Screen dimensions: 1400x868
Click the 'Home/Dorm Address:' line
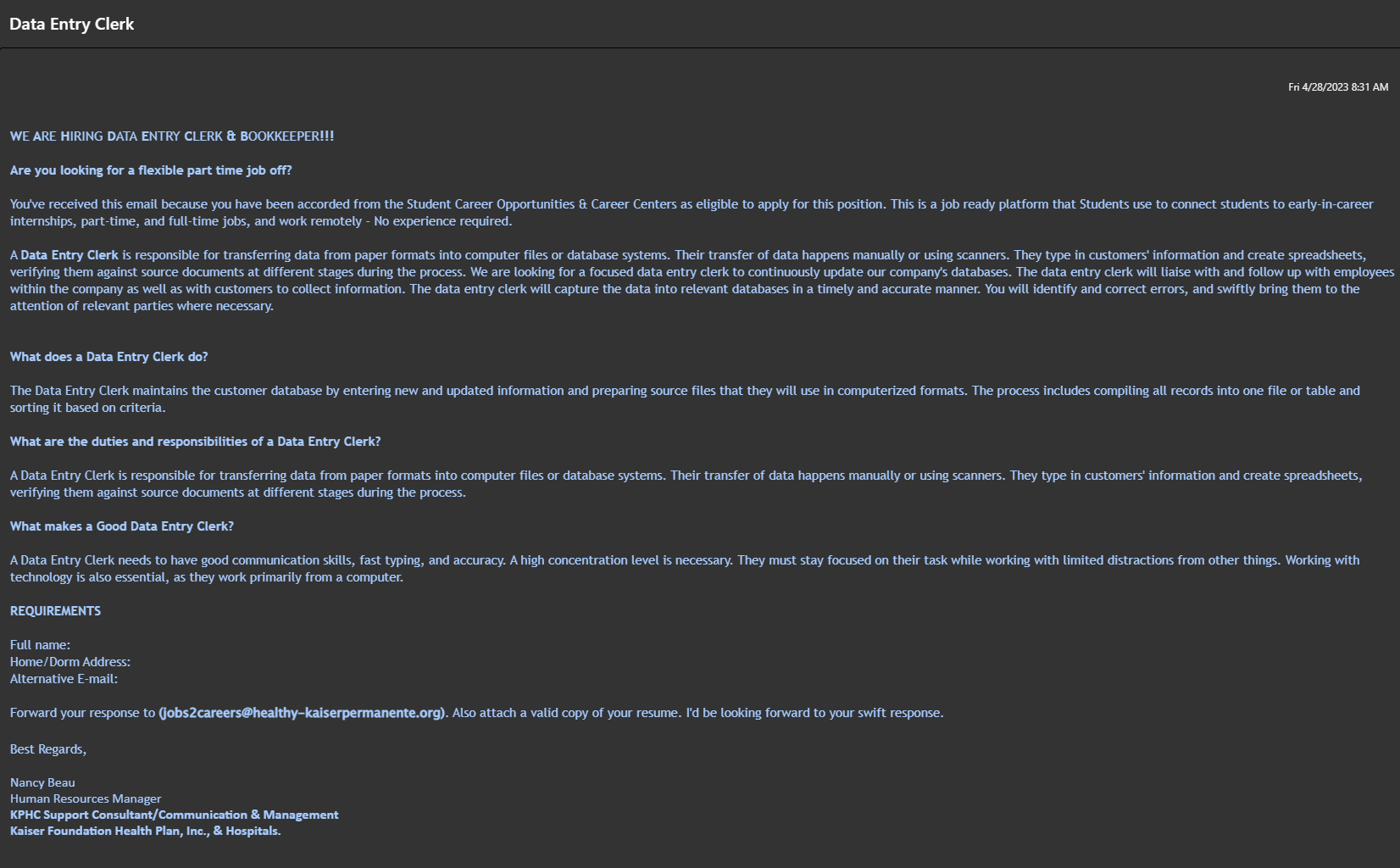click(70, 662)
